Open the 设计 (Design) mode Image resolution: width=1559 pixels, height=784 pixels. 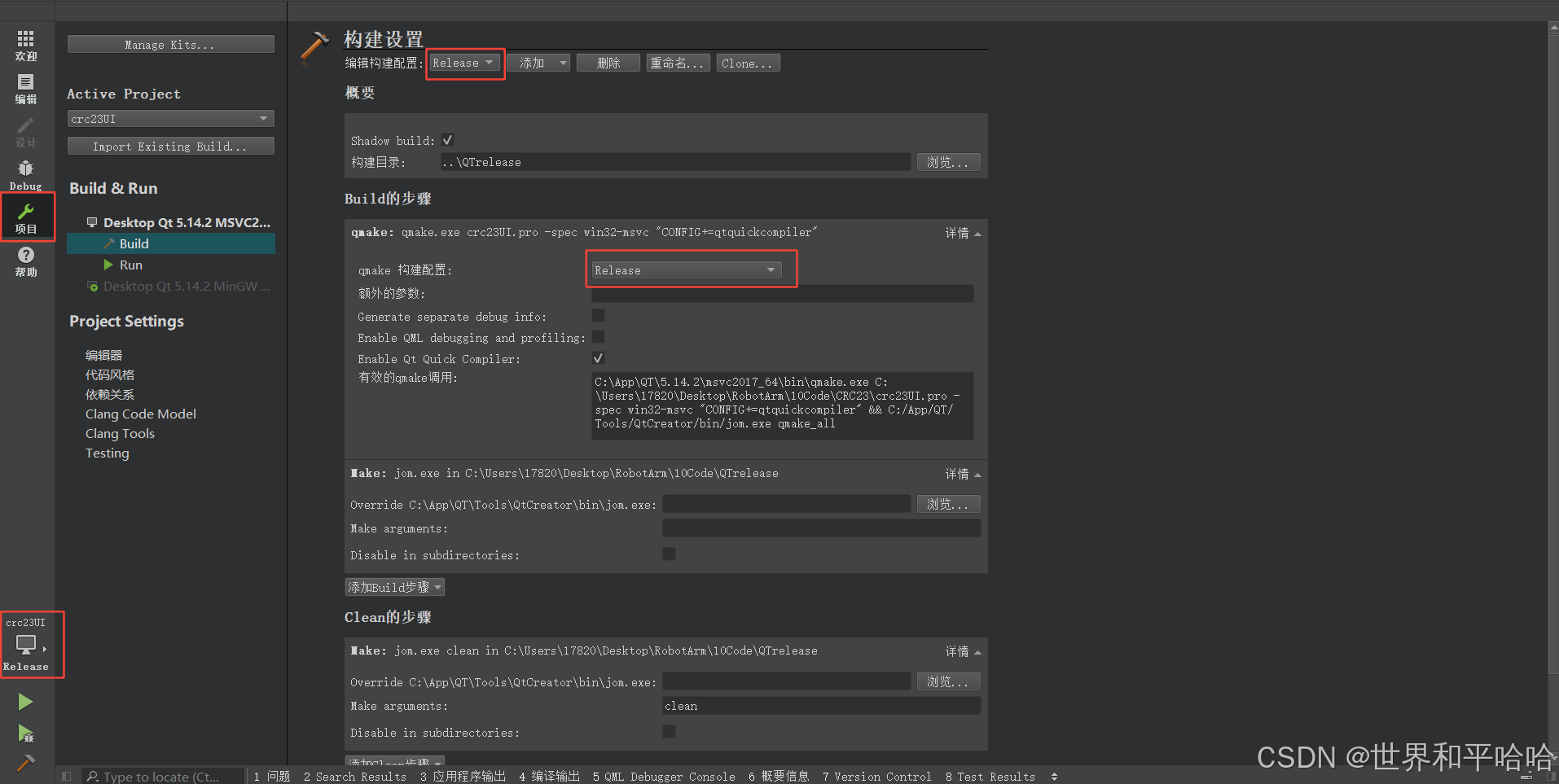(25, 130)
